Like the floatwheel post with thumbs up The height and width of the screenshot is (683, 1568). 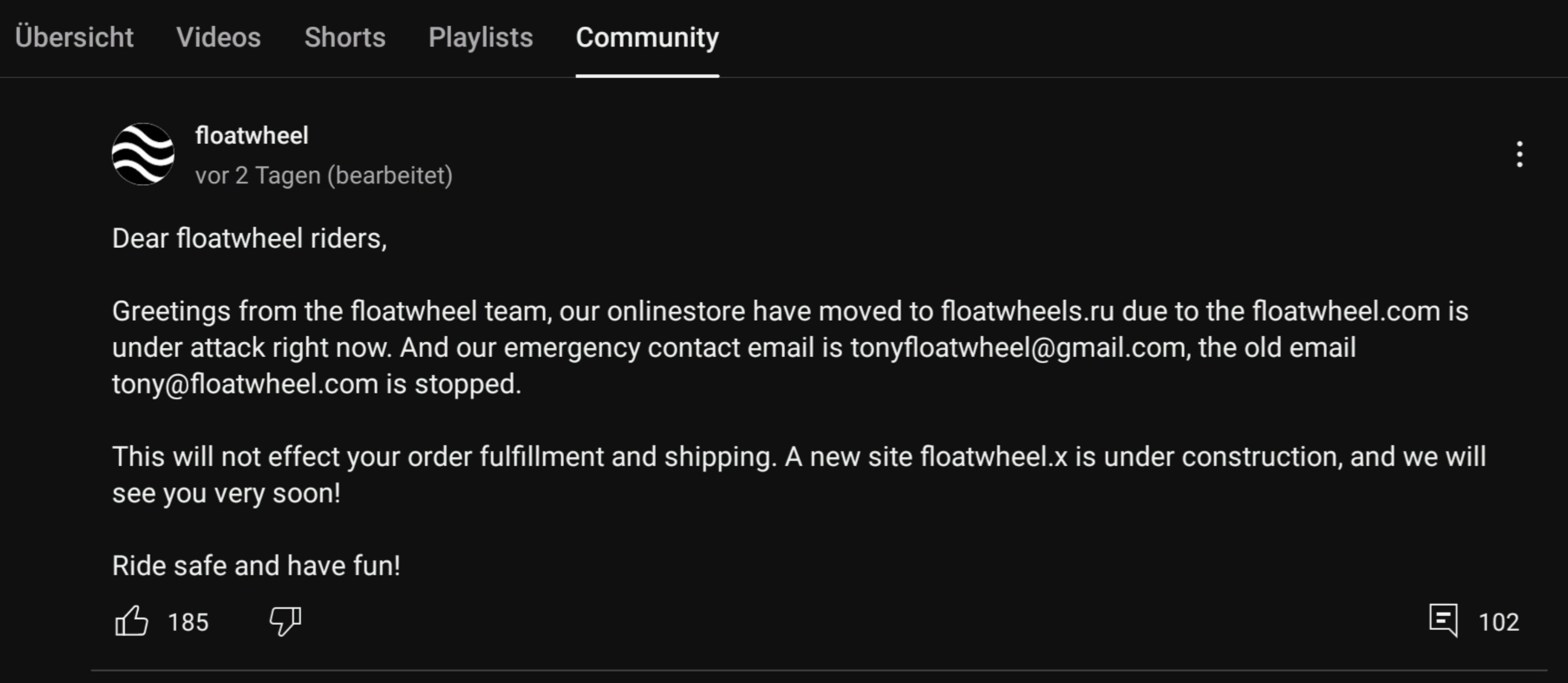[132, 621]
